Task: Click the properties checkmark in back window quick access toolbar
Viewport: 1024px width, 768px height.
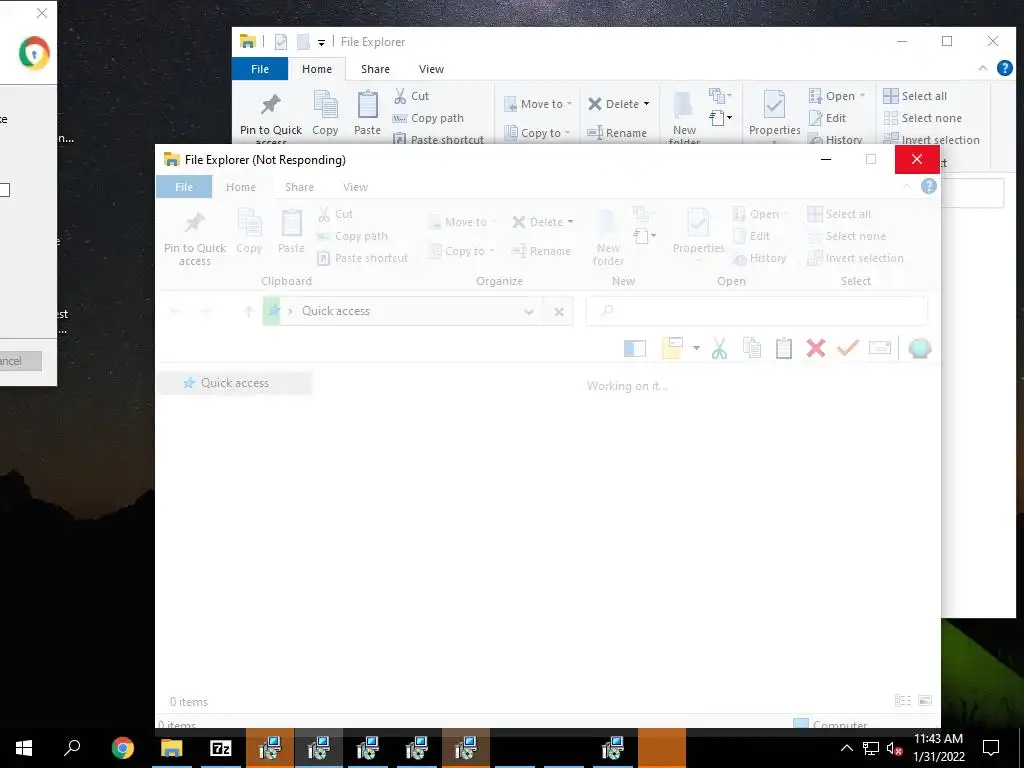Action: [x=281, y=42]
